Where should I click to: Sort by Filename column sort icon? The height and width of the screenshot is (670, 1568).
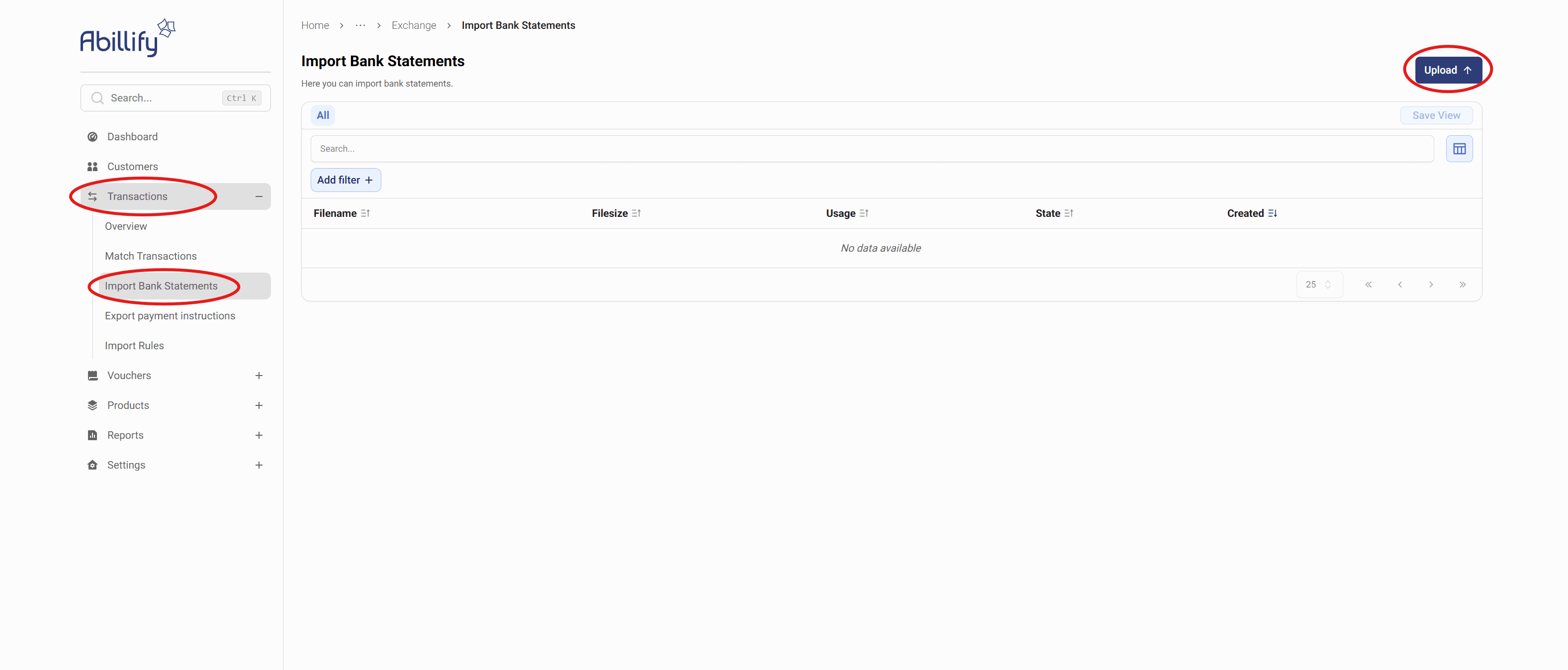[365, 213]
